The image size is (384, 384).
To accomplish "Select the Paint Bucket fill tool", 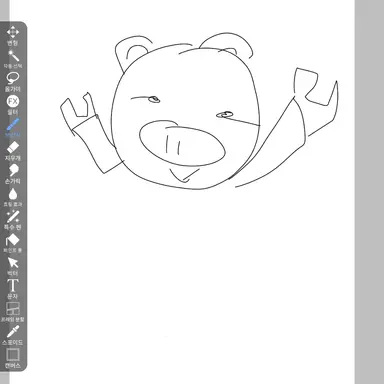I will 13,243.
